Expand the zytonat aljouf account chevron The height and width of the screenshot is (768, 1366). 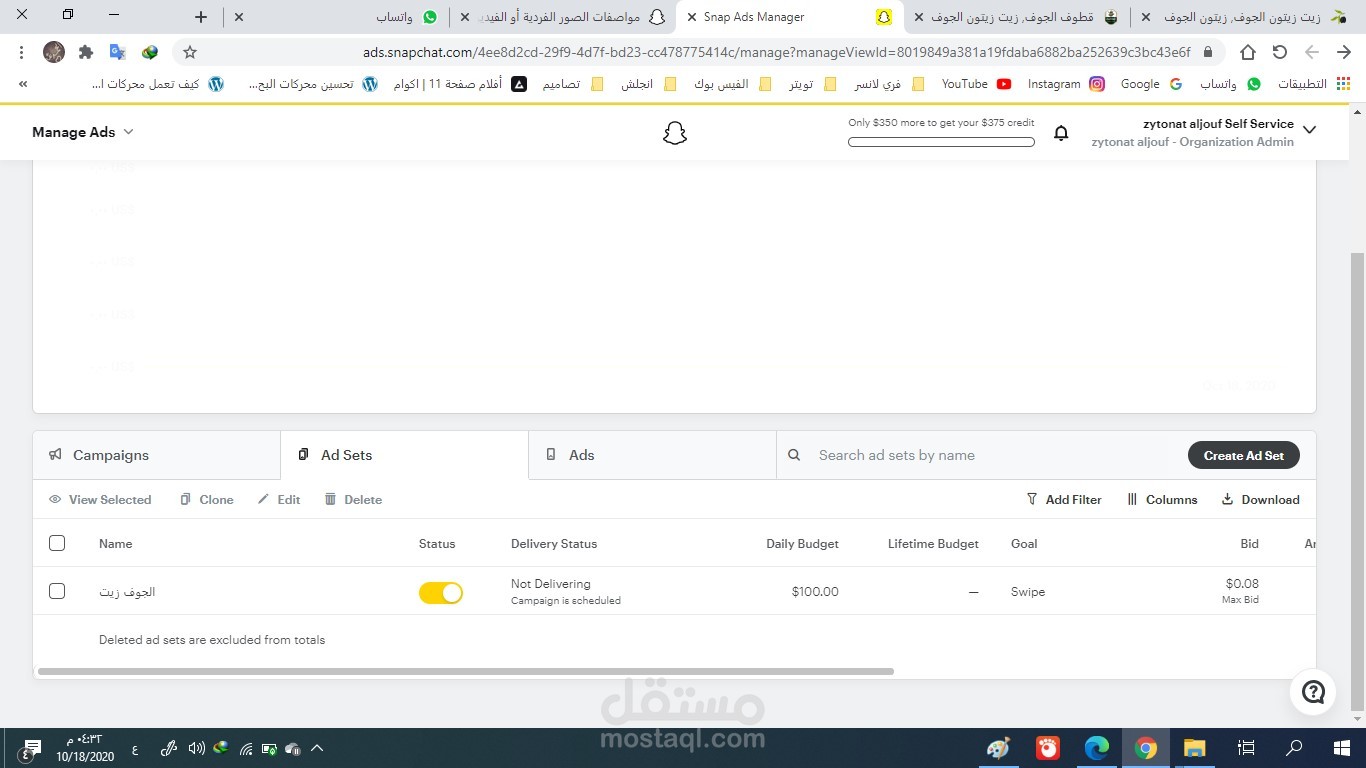(x=1309, y=130)
